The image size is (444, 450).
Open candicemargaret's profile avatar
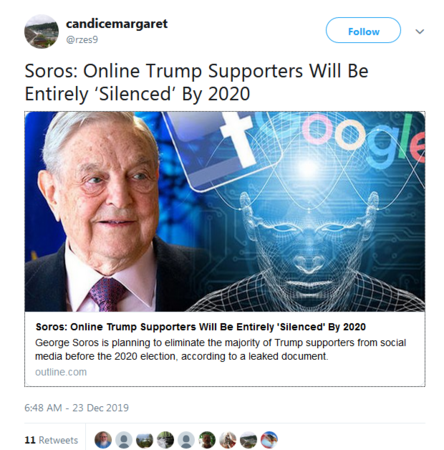pos(42,31)
